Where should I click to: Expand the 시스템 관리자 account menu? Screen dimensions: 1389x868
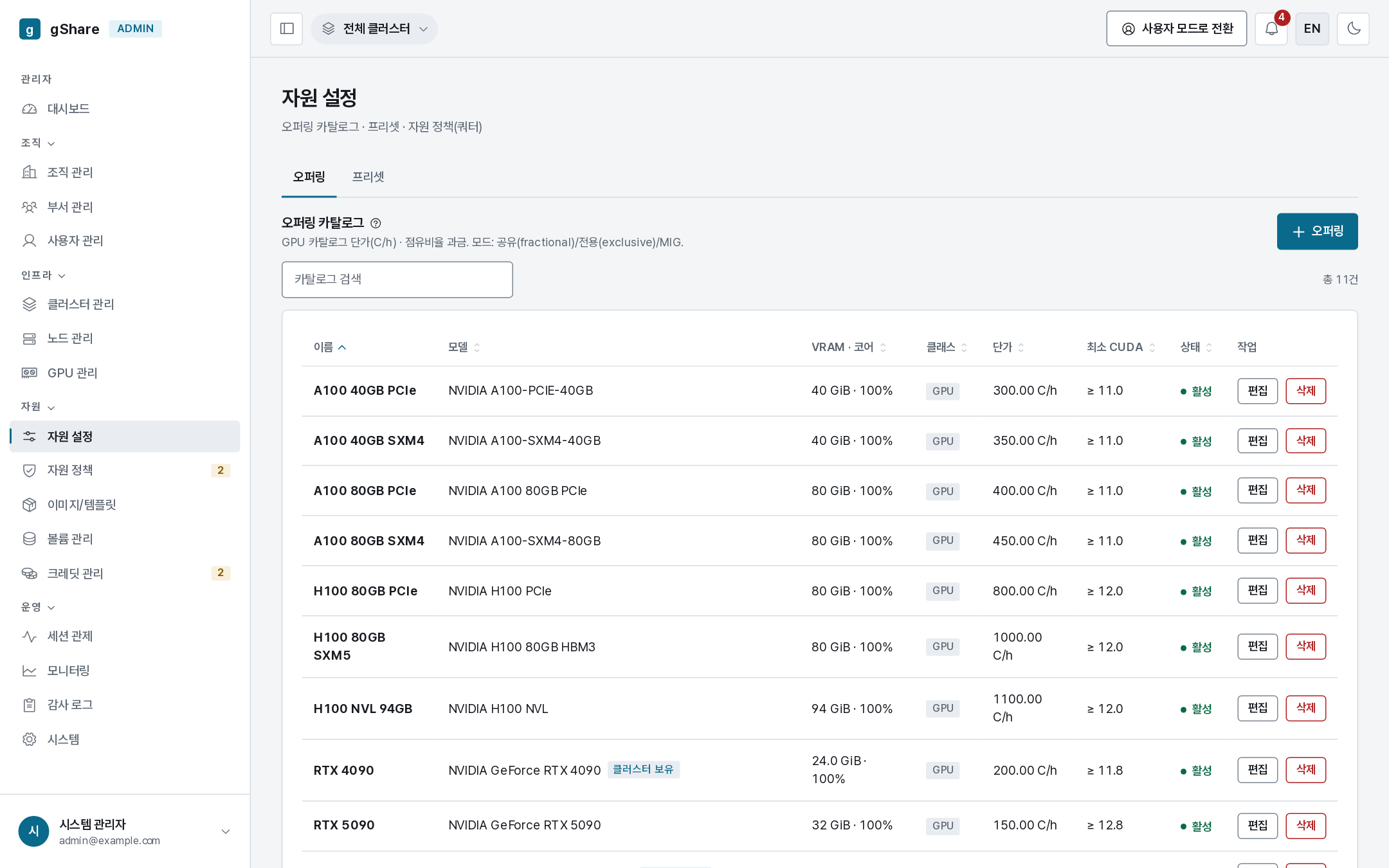(125, 831)
